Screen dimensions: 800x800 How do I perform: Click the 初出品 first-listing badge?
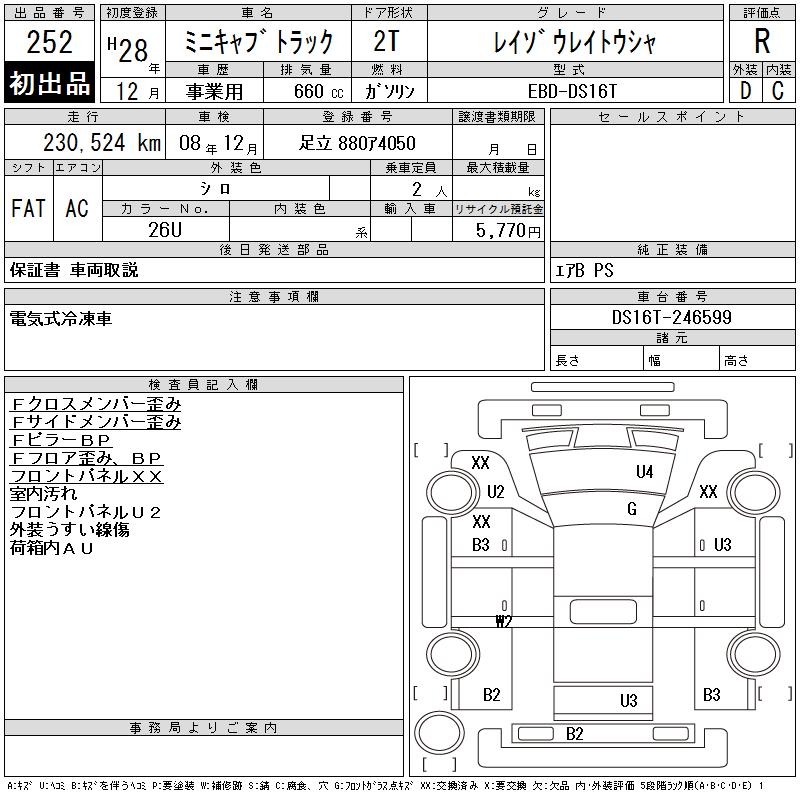(50, 84)
